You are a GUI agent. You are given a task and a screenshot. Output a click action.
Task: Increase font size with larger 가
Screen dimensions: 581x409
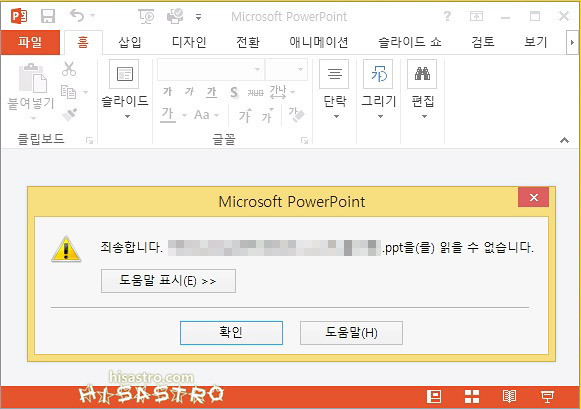coord(245,115)
